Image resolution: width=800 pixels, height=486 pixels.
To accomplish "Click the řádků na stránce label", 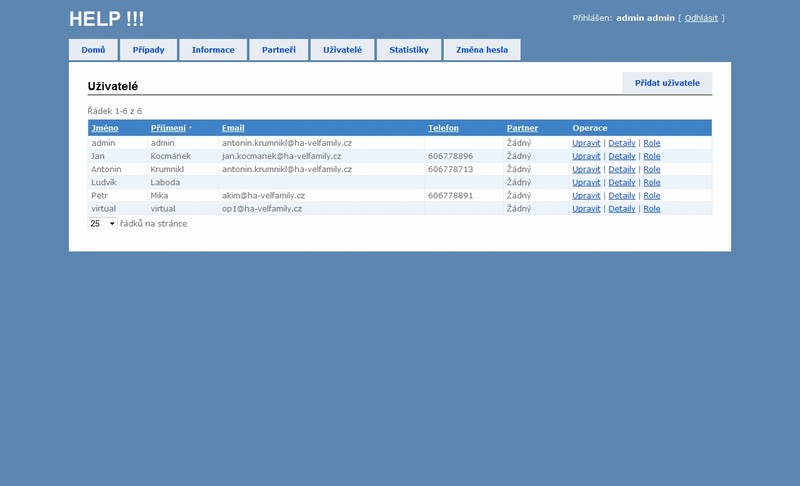I will 154,223.
